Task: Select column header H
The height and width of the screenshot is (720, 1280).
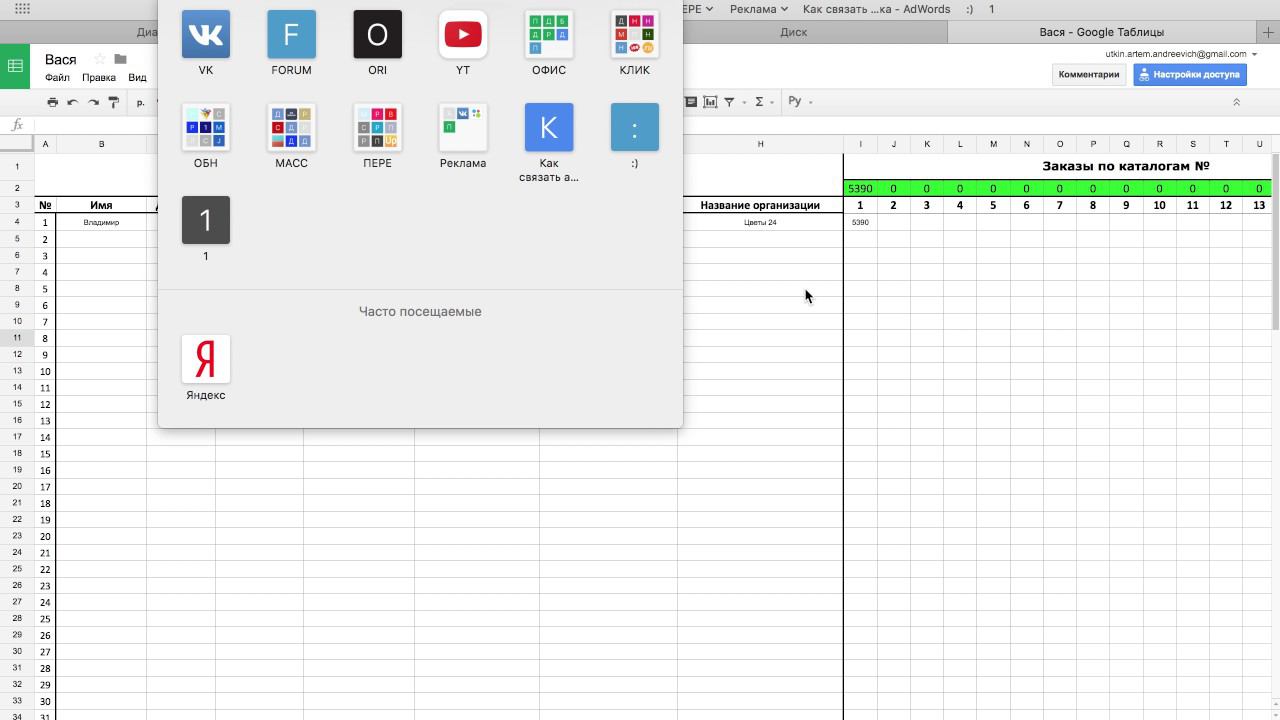Action: point(760,144)
